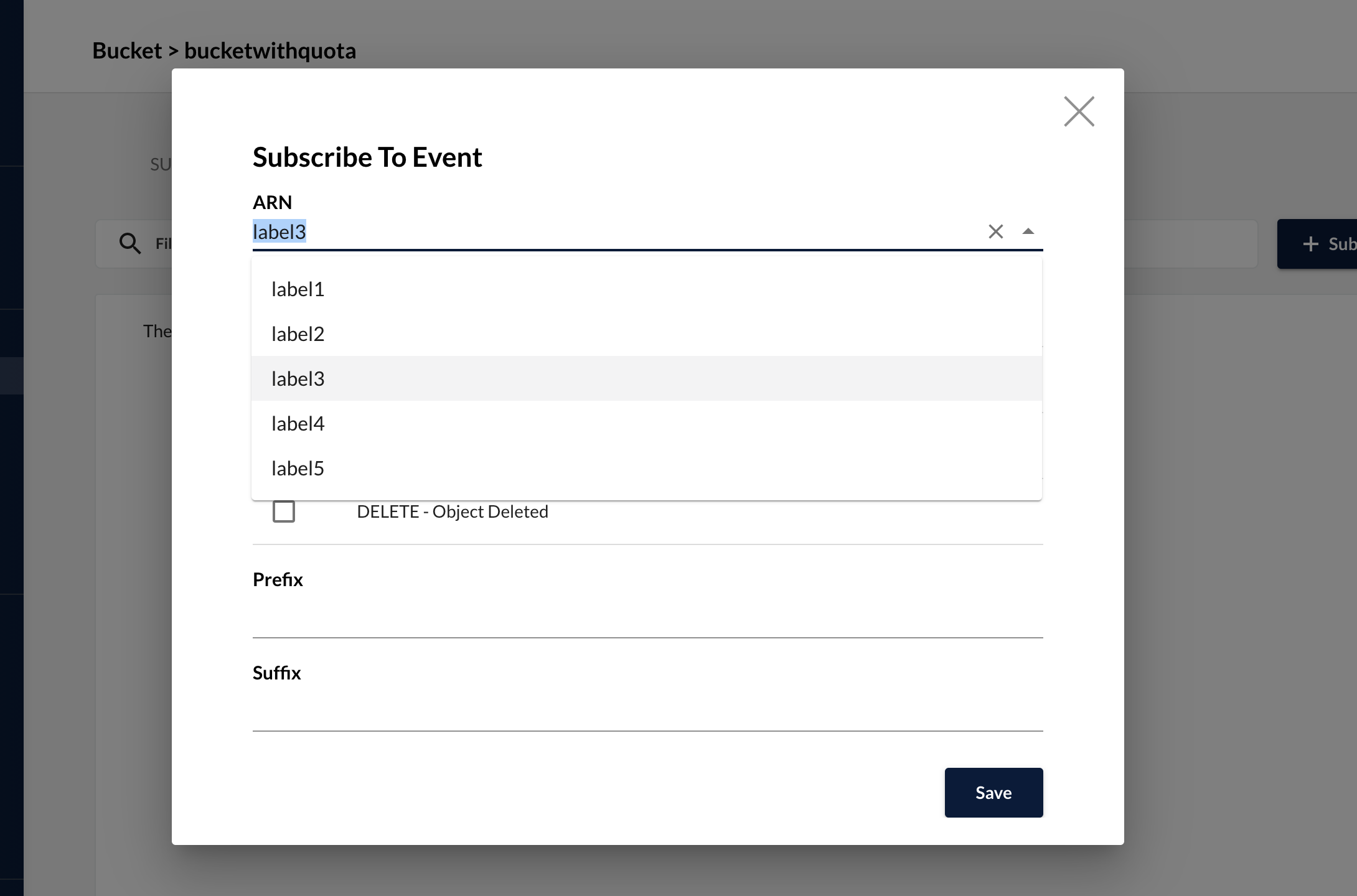The height and width of the screenshot is (896, 1357).
Task: Enable DELETE - Object Deleted checkbox
Action: click(x=284, y=511)
